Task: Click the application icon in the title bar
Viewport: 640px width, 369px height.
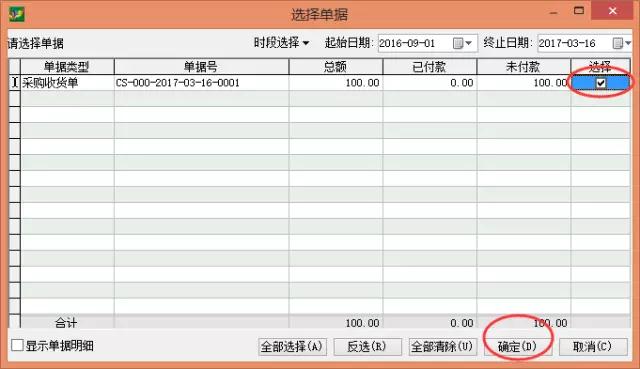Action: pos(17,14)
